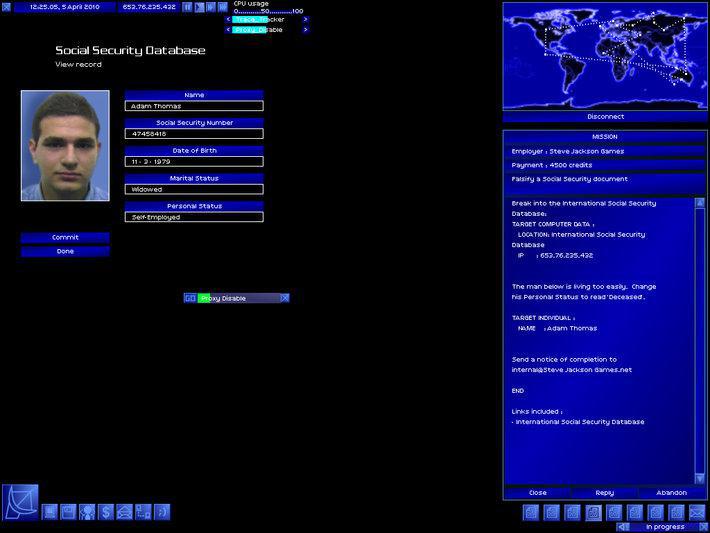710x533 pixels.
Task: Pause the game speed
Action: click(187, 6)
